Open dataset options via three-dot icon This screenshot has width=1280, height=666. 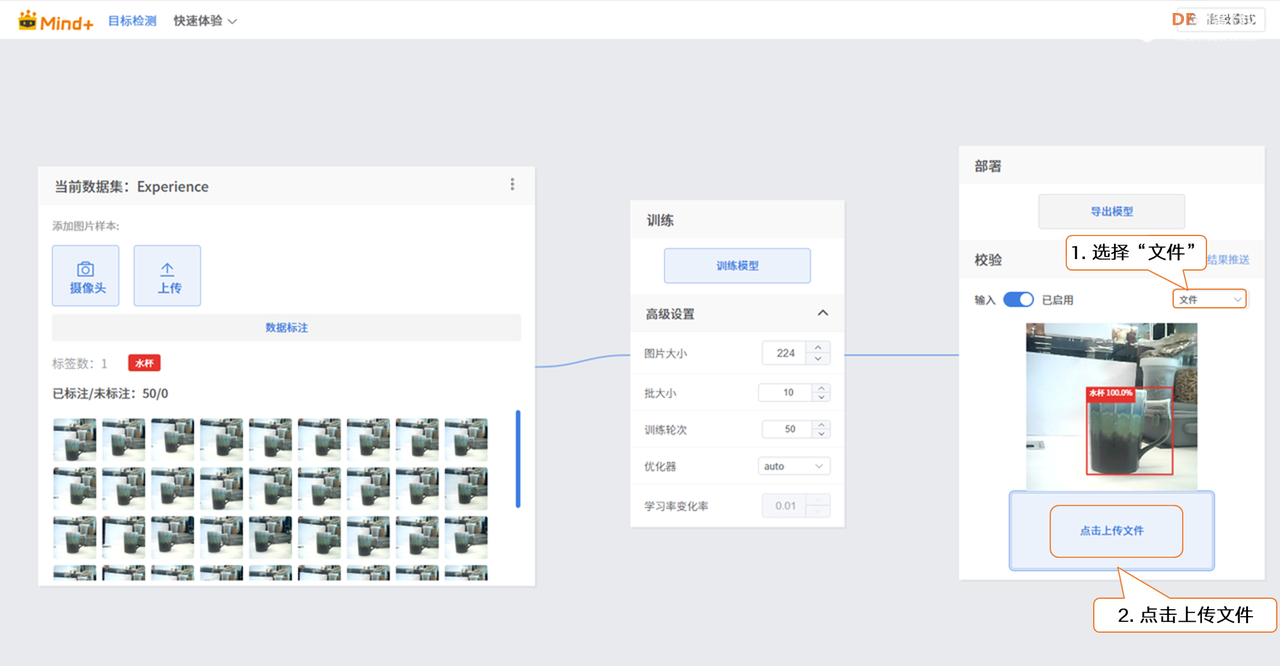pos(512,184)
